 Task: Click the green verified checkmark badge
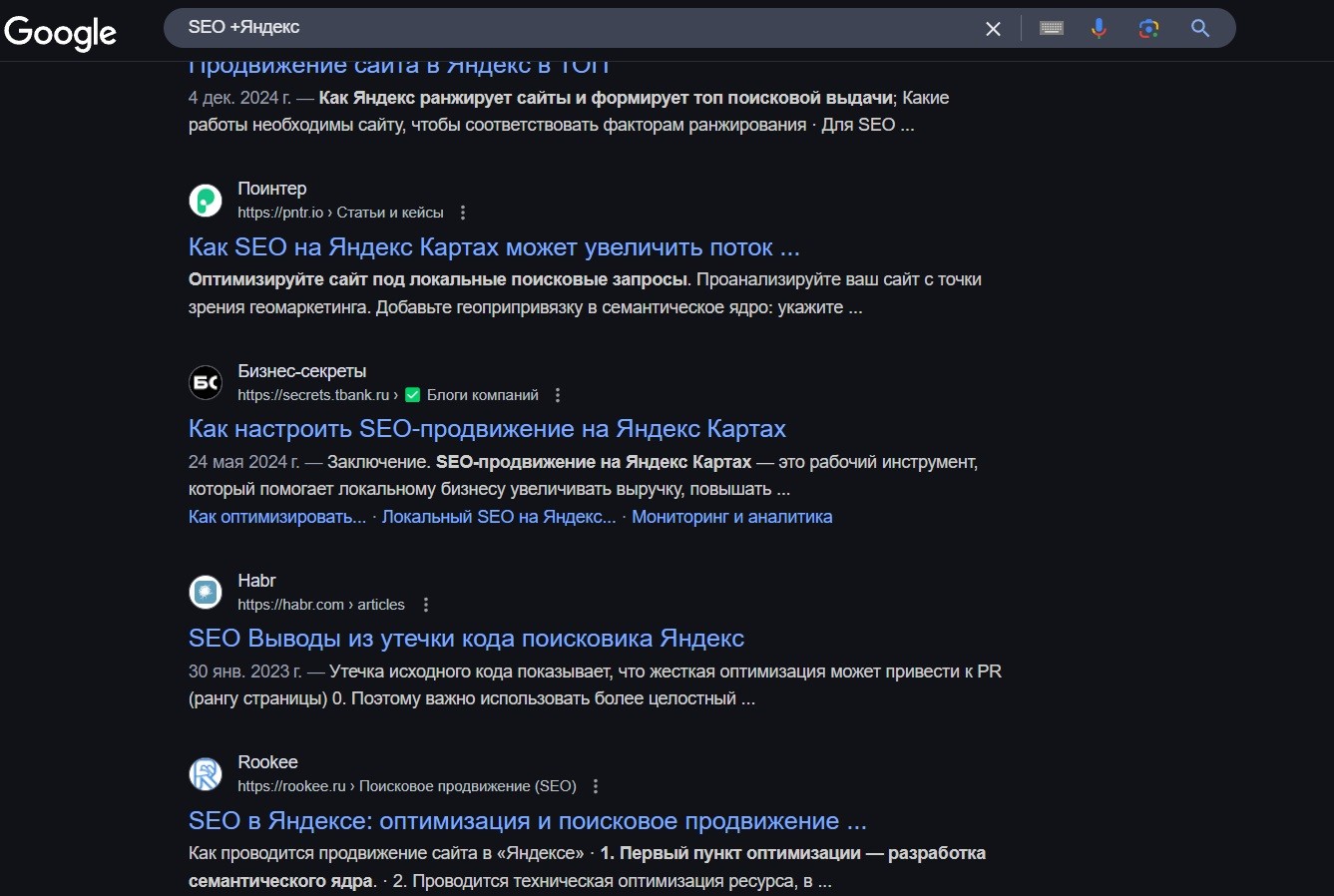pos(412,395)
